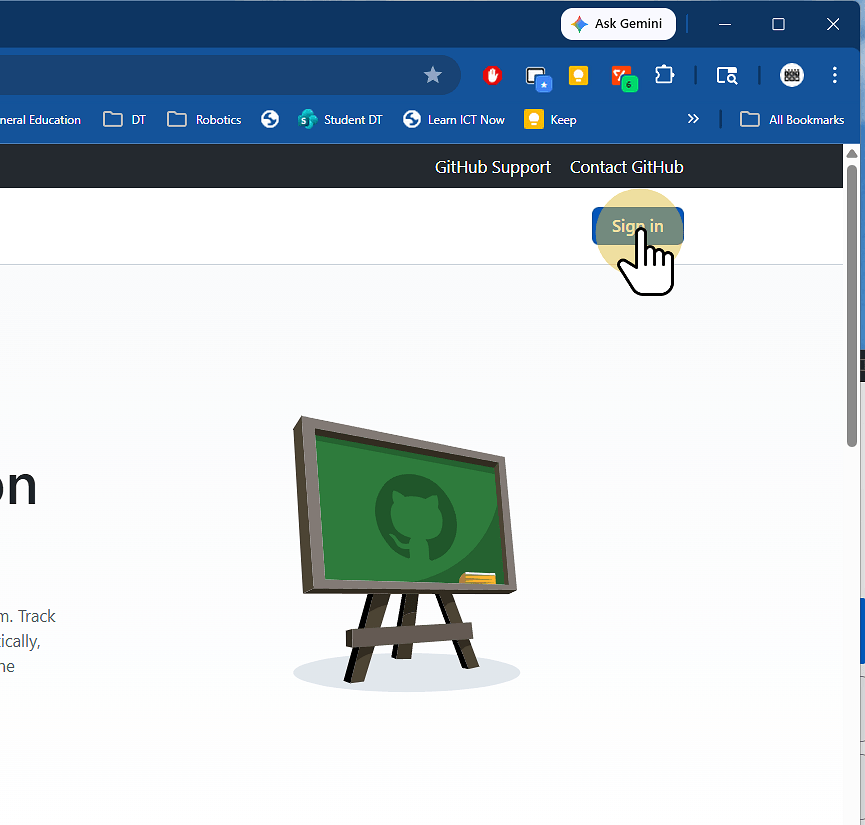Open the Learn ICT Now bookmark
Image resolution: width=865 pixels, height=825 pixels.
(x=453, y=119)
